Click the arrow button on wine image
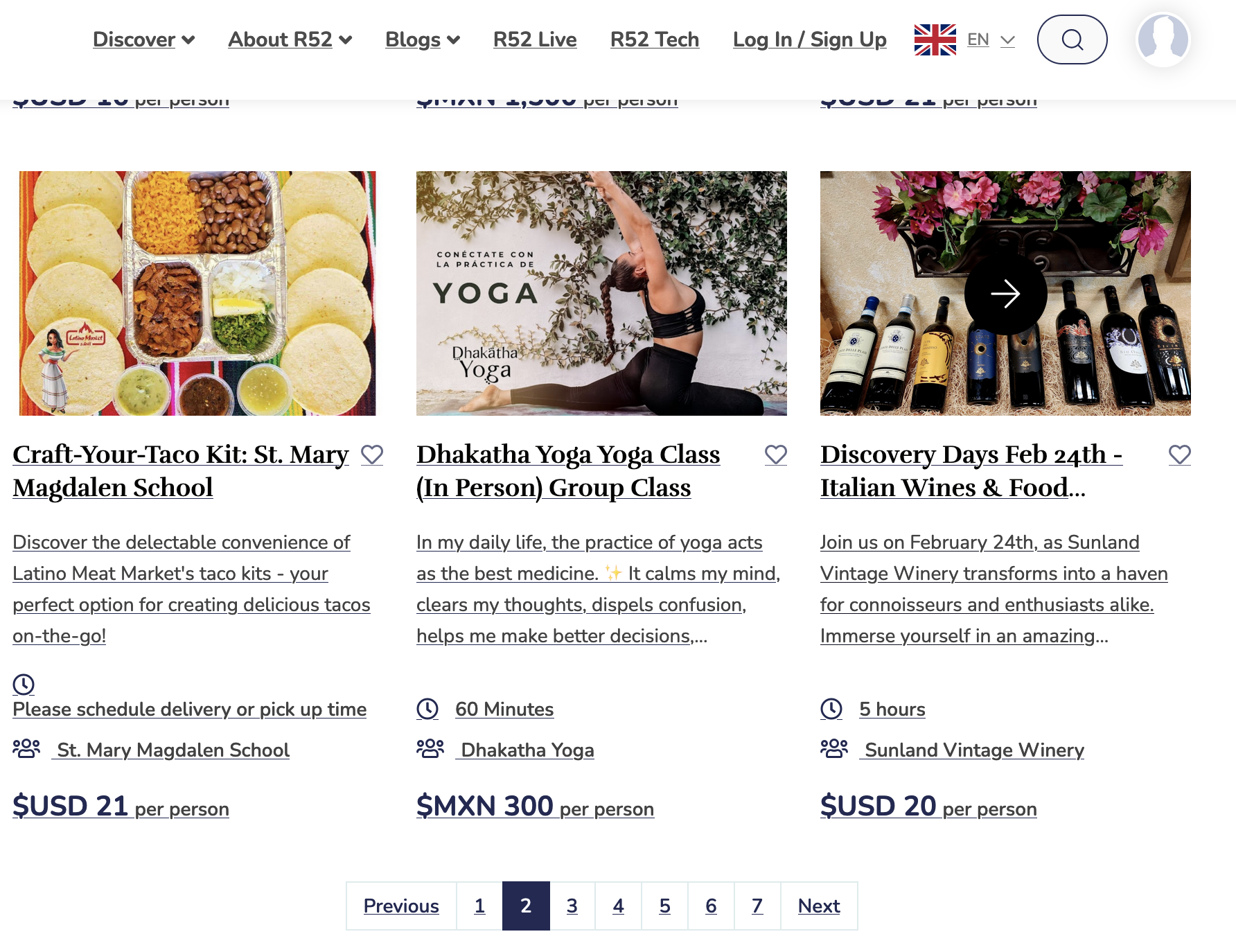The height and width of the screenshot is (952, 1236). [1005, 294]
